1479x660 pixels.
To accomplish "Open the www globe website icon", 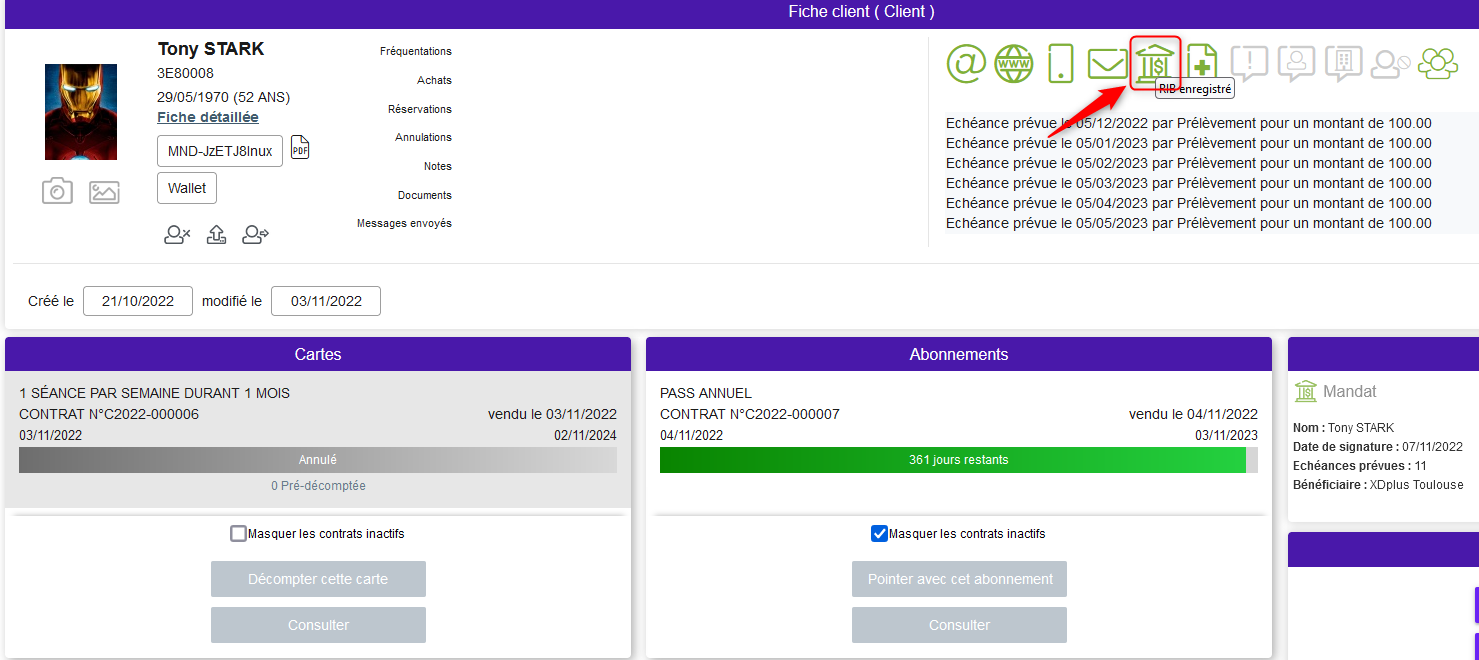I will tap(1014, 63).
